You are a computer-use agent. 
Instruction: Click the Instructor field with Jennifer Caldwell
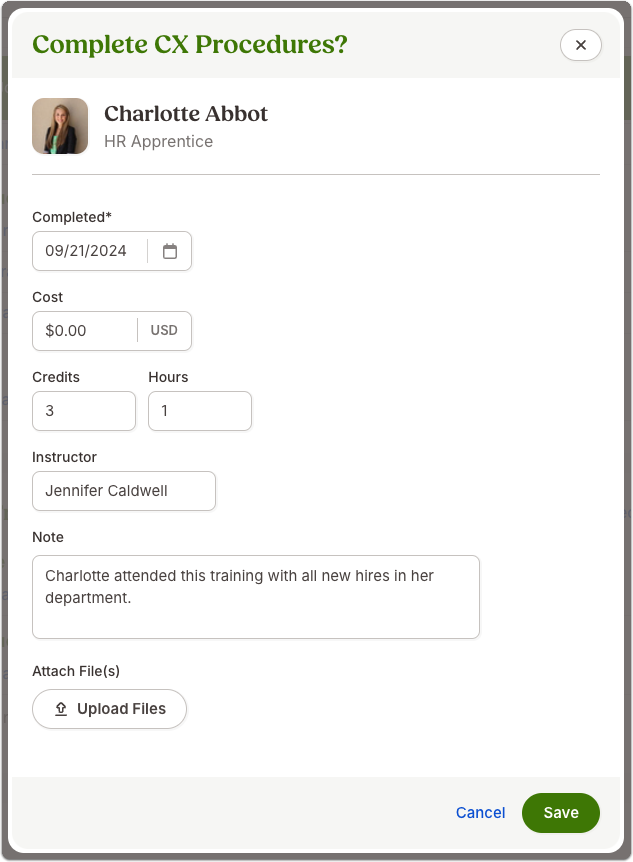tap(124, 491)
